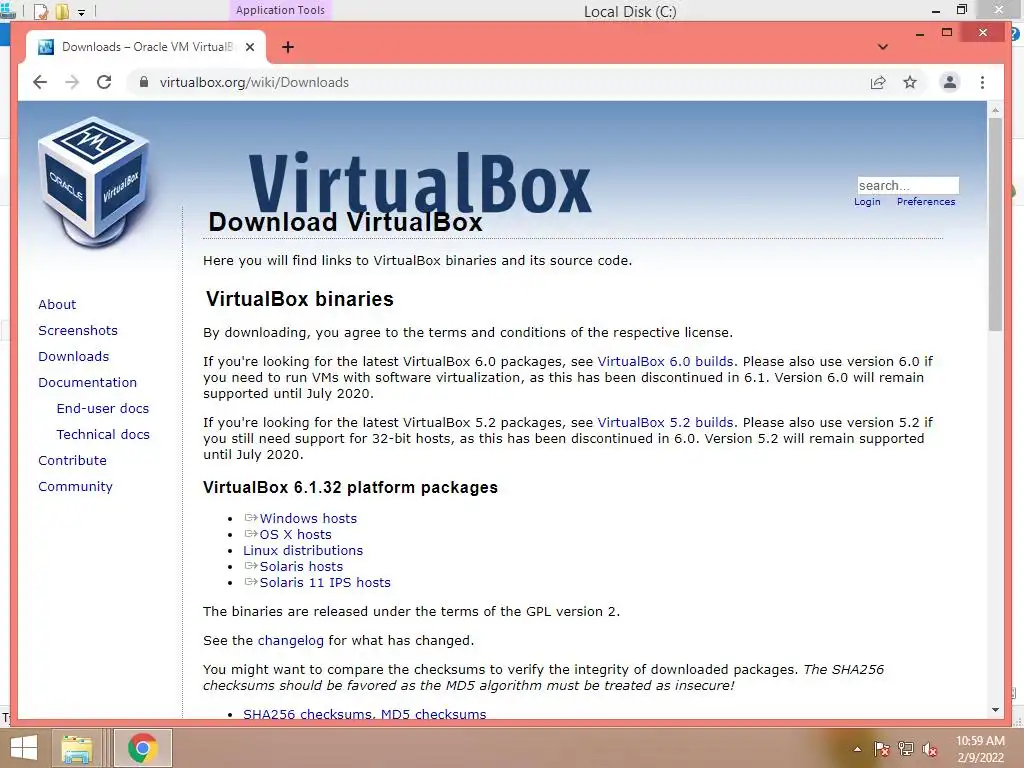Click the muted volume tray icon
Image resolution: width=1024 pixels, height=768 pixels.
[x=930, y=749]
